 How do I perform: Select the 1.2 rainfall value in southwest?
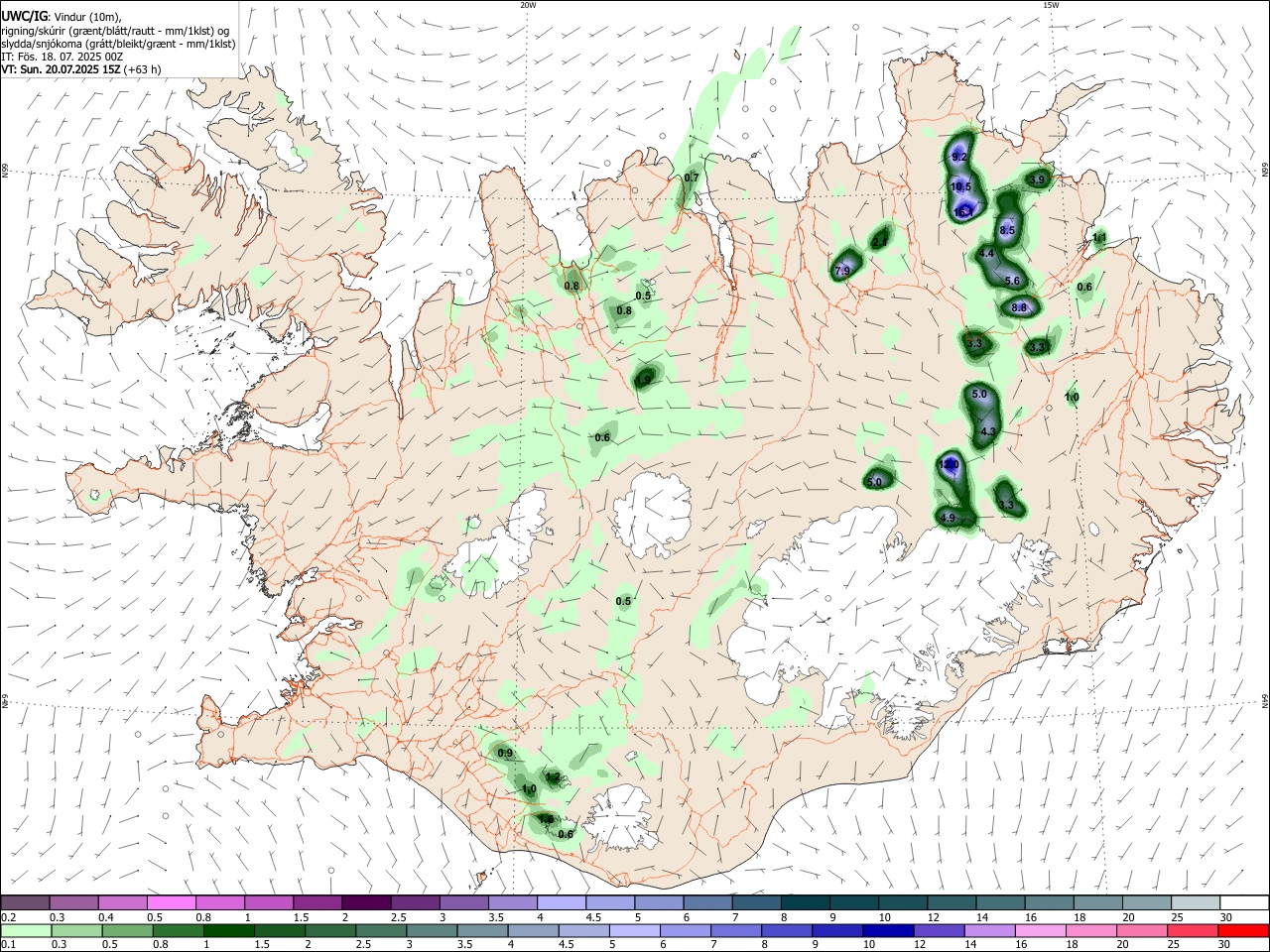coord(554,777)
